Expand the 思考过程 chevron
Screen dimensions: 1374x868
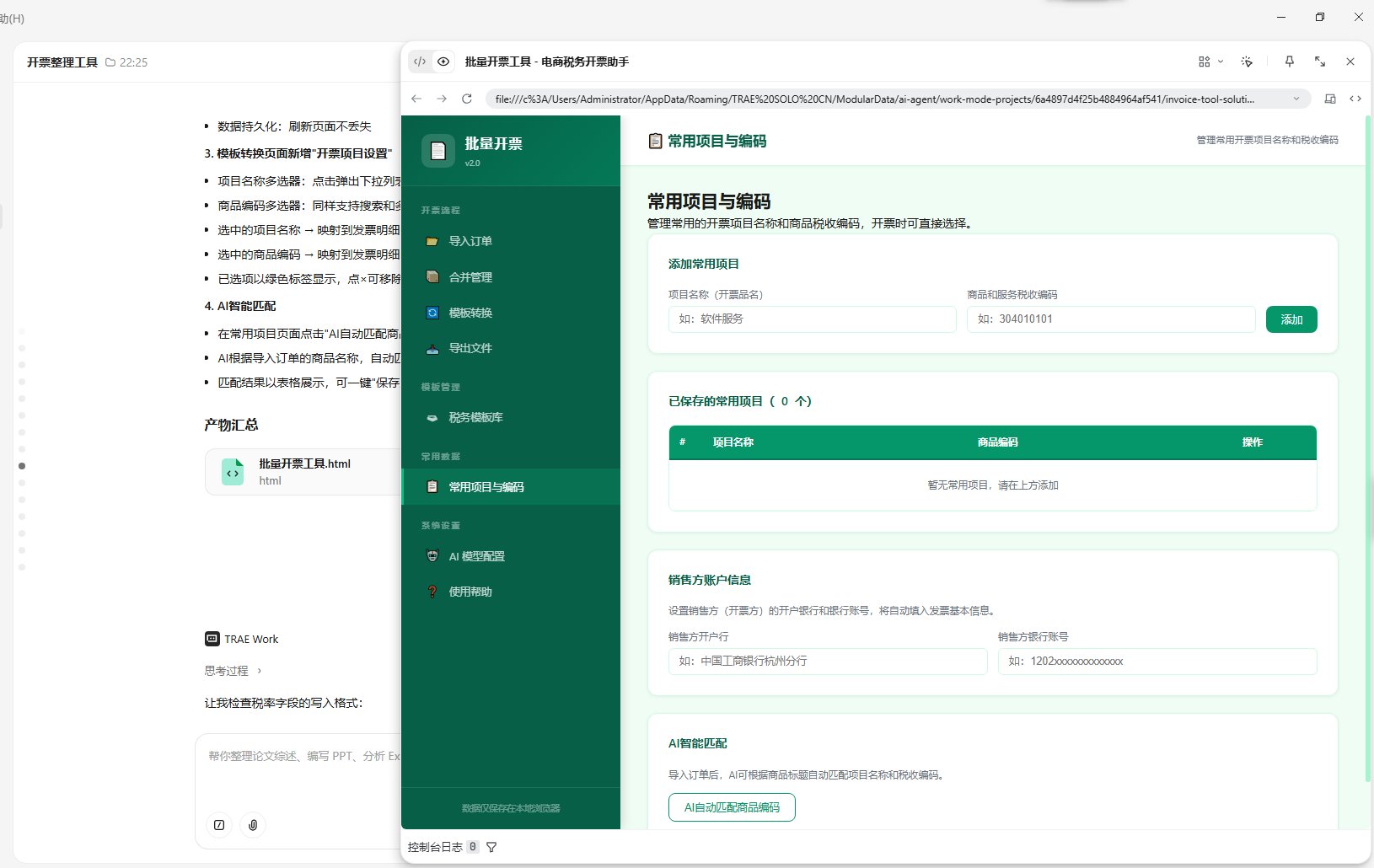(x=260, y=671)
